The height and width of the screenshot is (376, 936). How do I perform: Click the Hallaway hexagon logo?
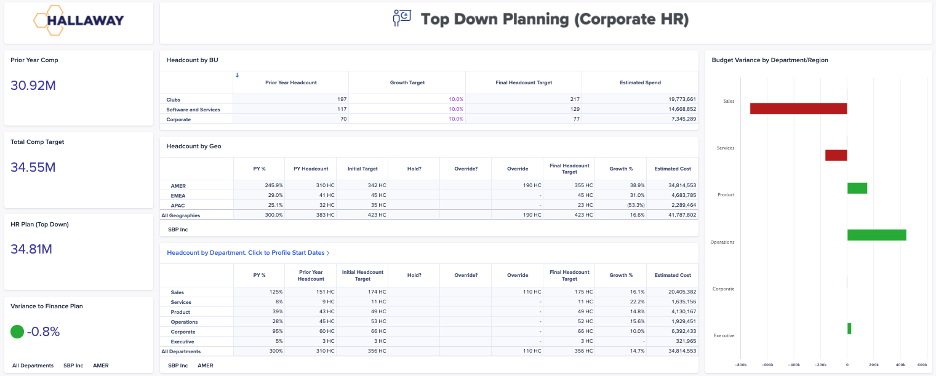click(78, 20)
